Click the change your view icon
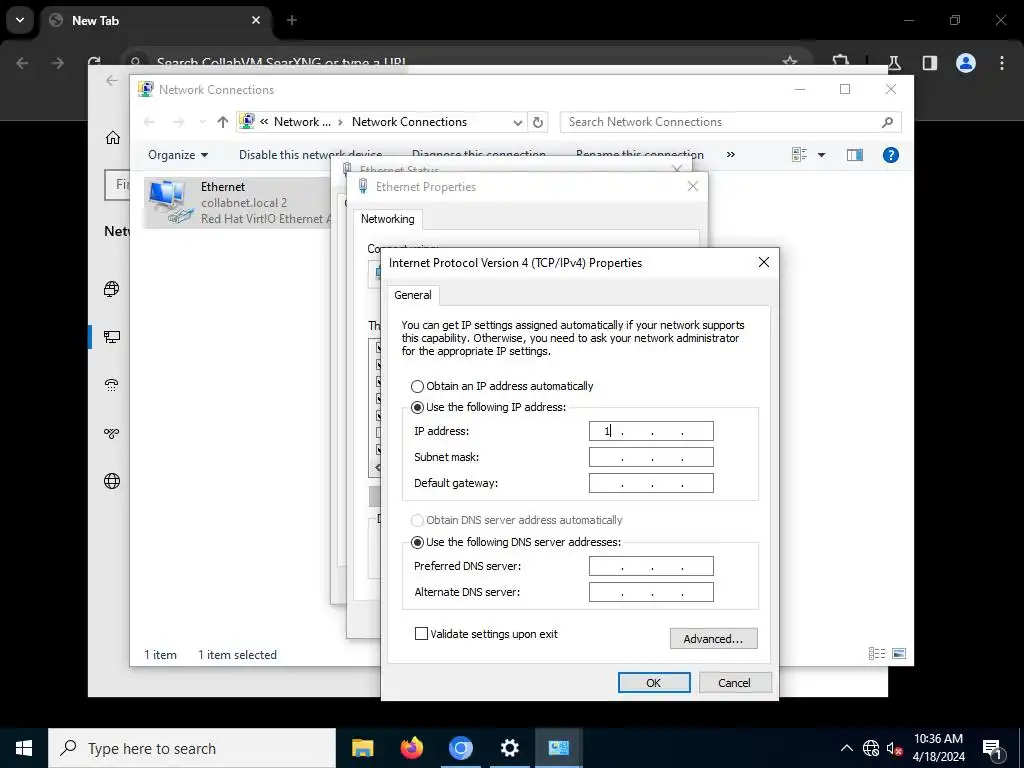Viewport: 1024px width, 768px height. [799, 155]
